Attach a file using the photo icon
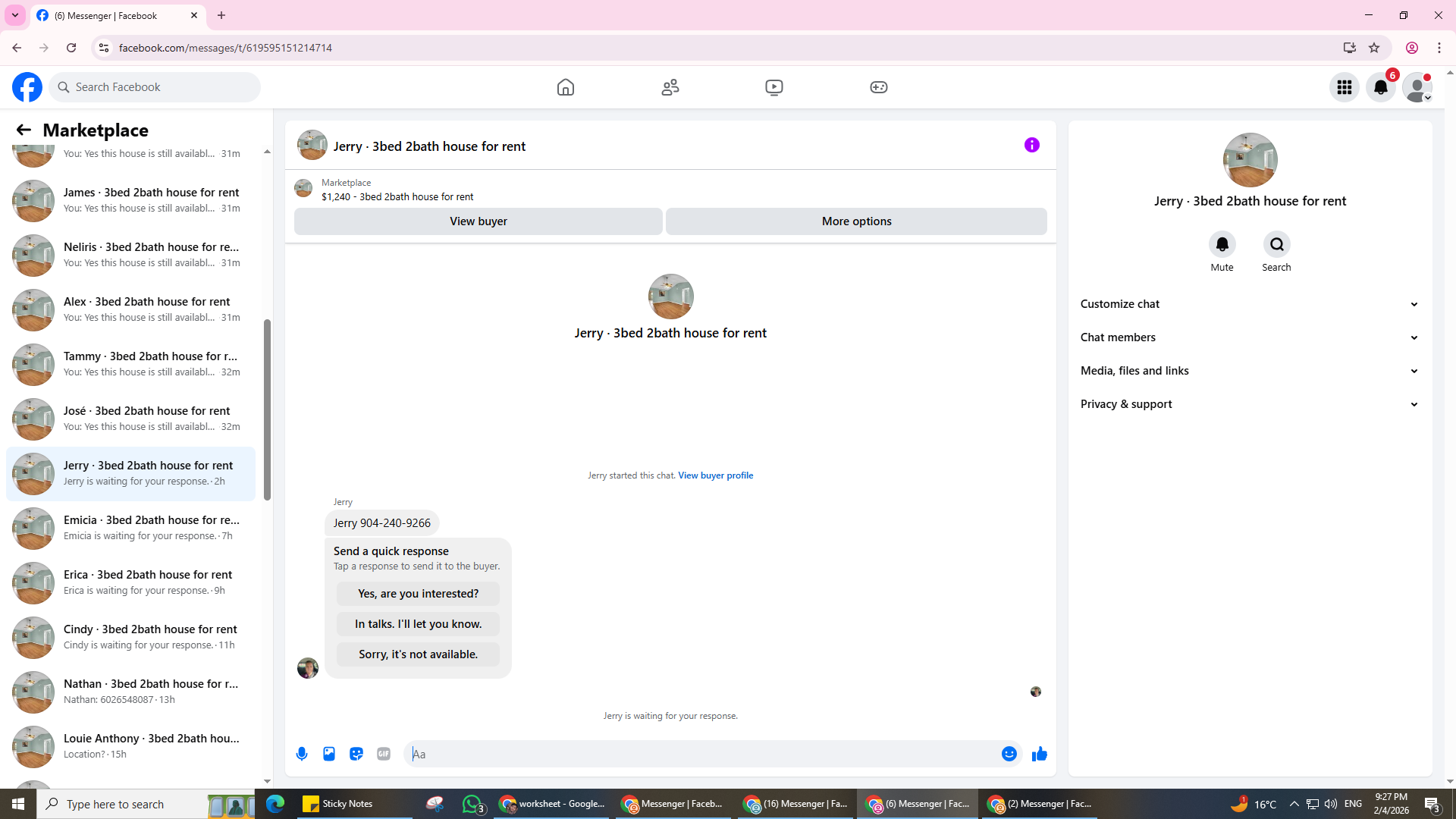This screenshot has height=819, width=1456. tap(329, 754)
